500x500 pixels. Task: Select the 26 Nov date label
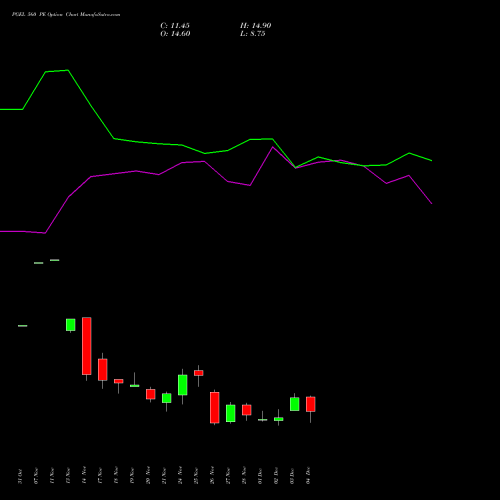coord(212,475)
